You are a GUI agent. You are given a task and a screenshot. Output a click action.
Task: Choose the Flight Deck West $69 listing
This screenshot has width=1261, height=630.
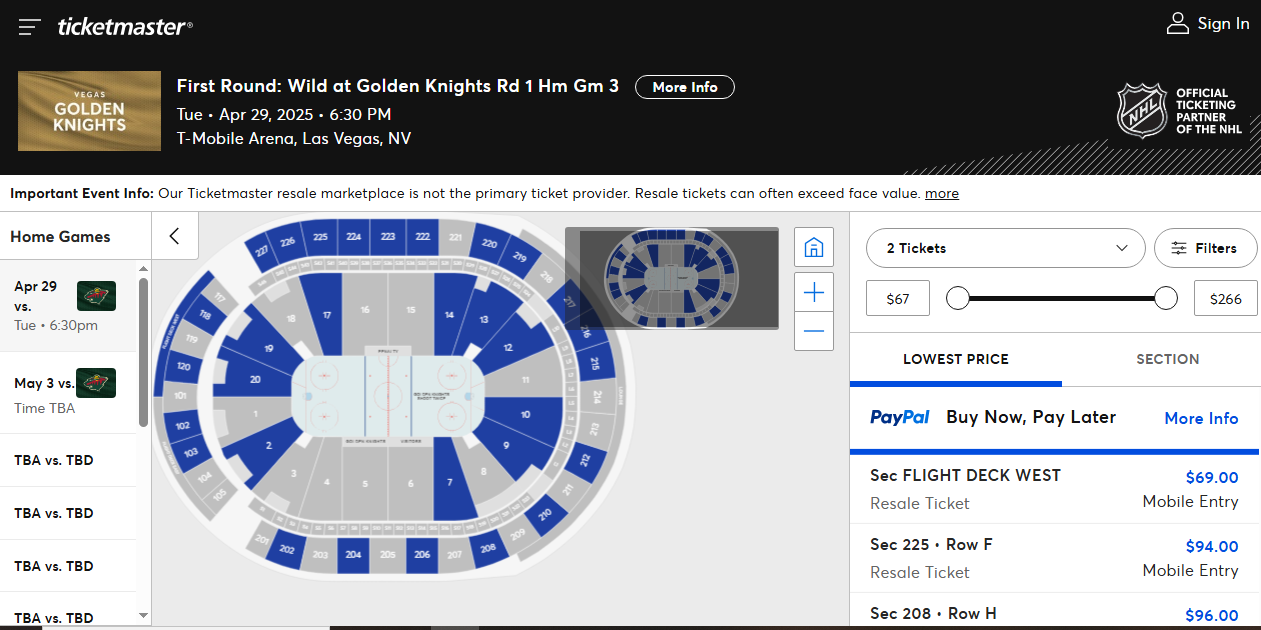[x=1054, y=488]
